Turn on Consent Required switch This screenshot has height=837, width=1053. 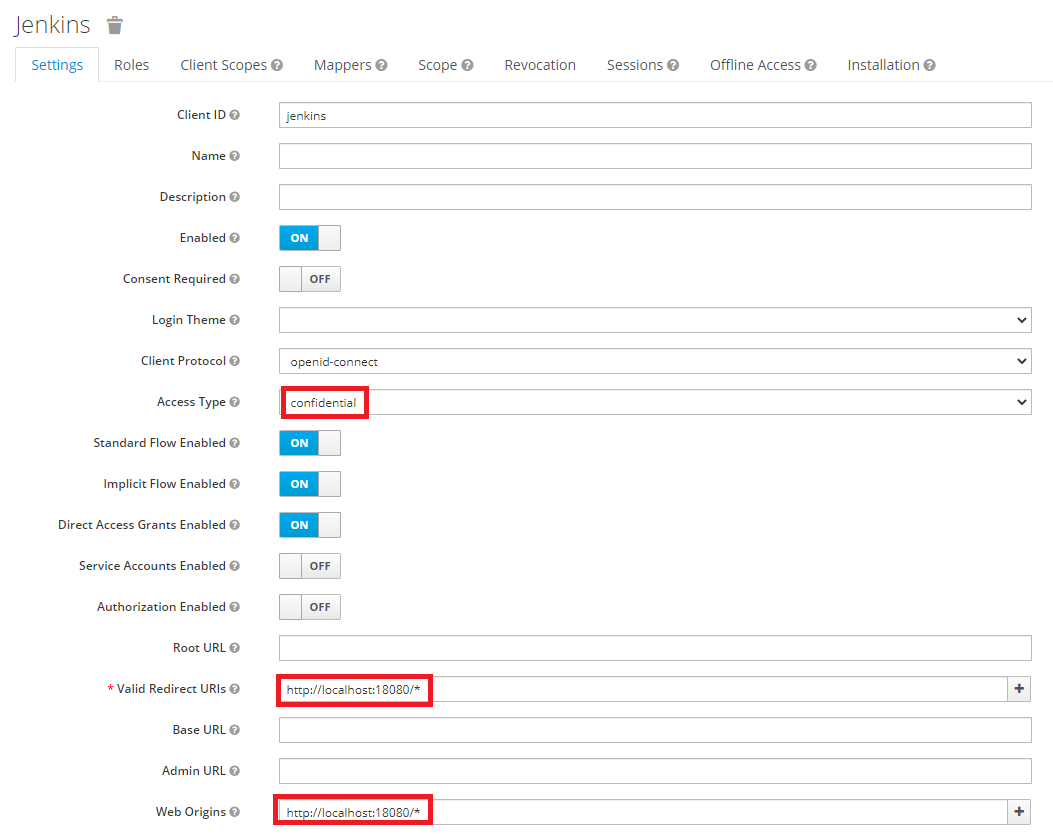pos(310,279)
